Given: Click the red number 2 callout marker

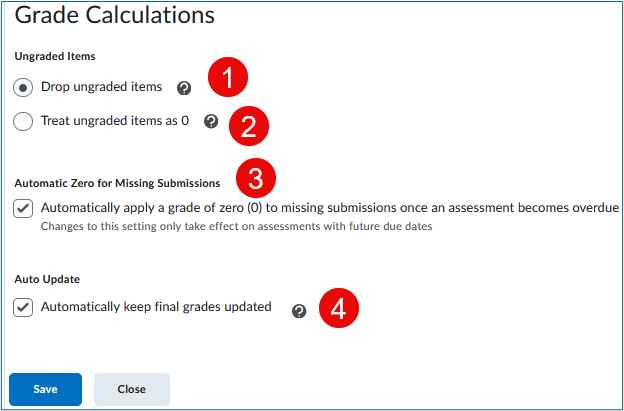Looking at the screenshot, I should point(250,126).
